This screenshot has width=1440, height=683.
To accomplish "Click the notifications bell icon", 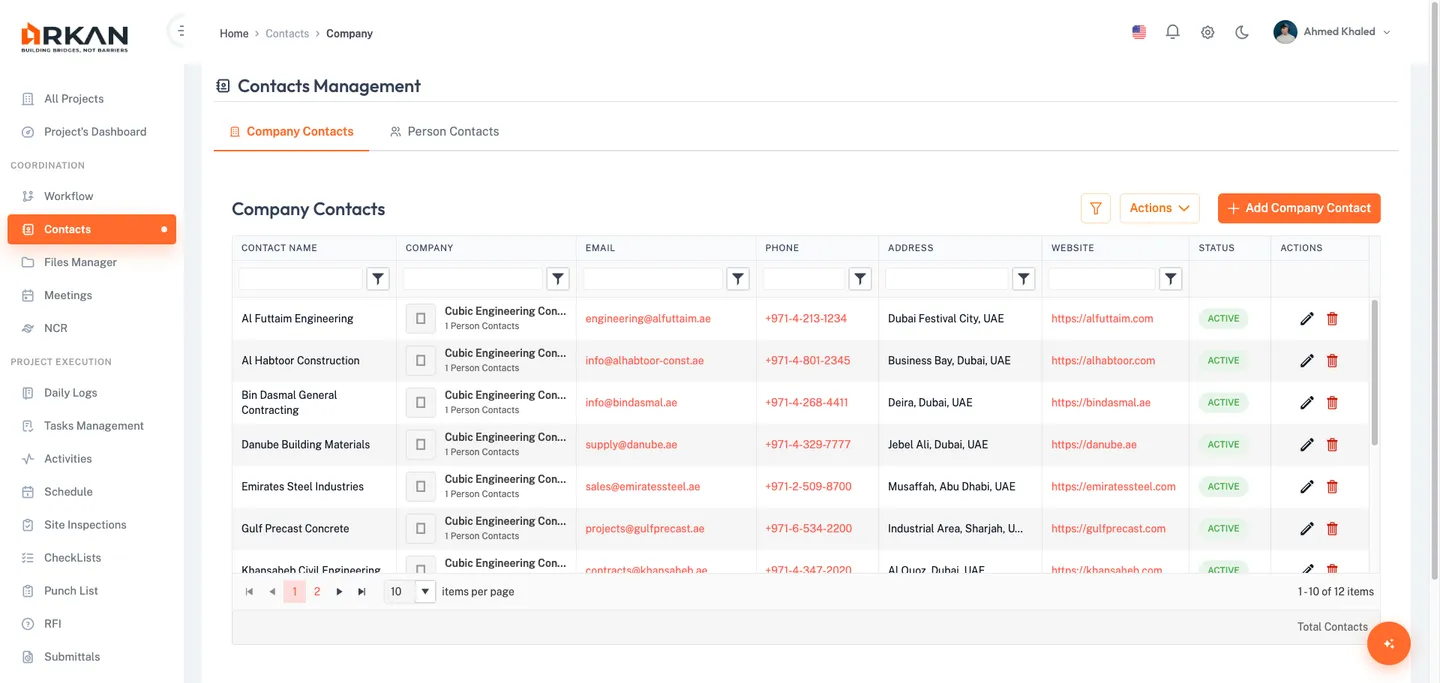I will 1173,32.
